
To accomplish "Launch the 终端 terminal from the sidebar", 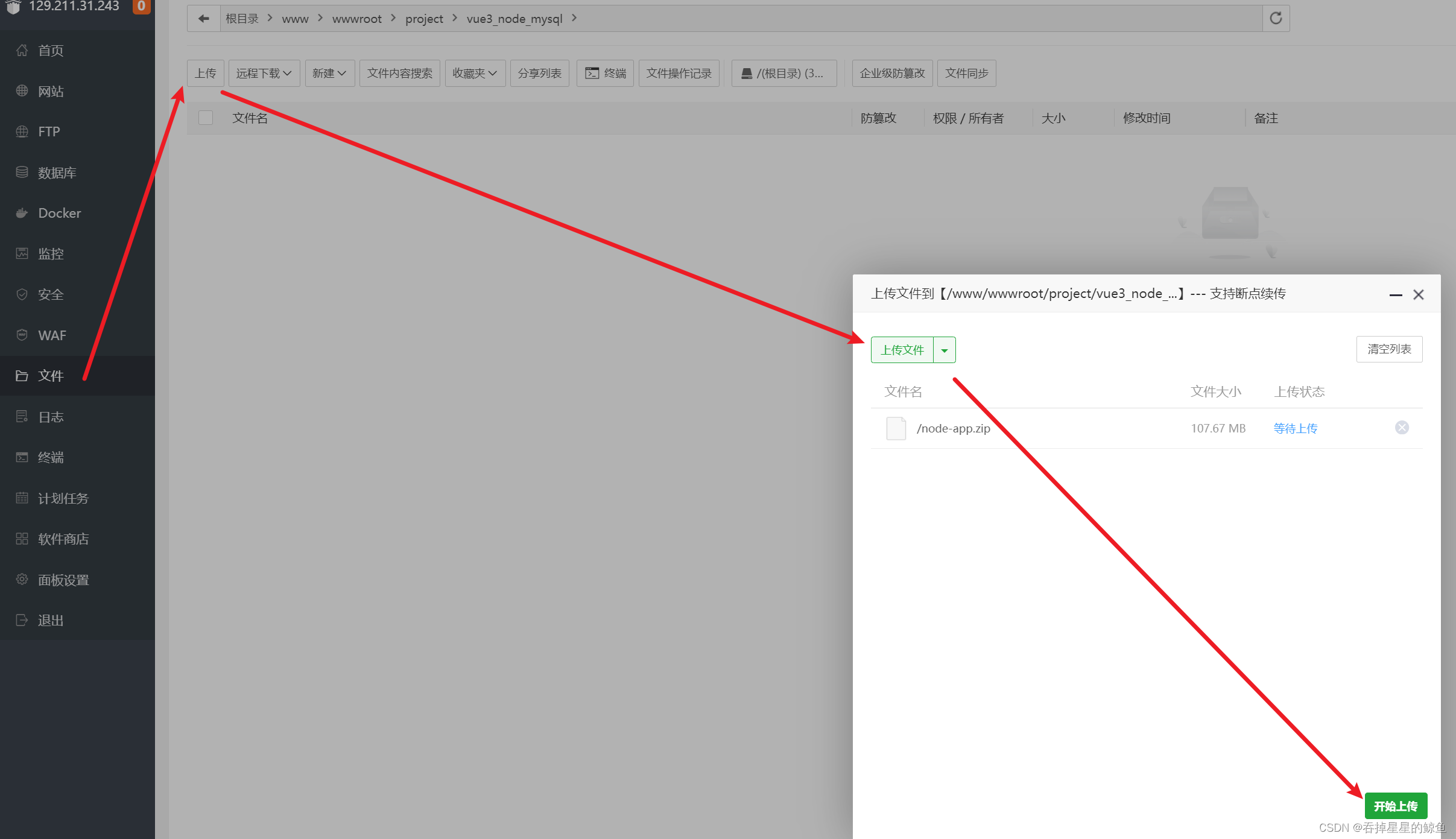I will tap(51, 457).
